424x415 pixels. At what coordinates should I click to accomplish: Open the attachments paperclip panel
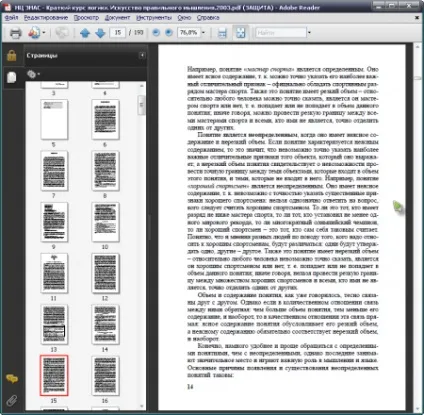tap(12, 400)
